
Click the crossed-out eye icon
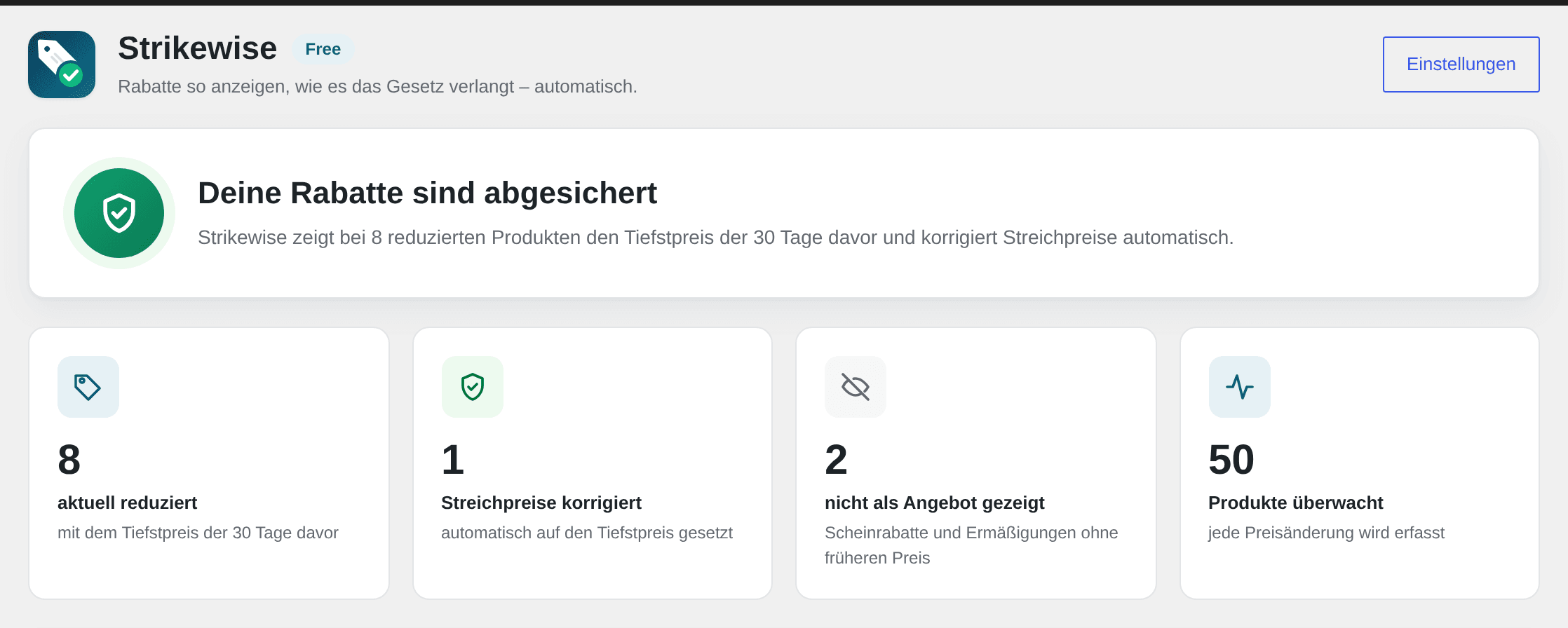coord(856,387)
